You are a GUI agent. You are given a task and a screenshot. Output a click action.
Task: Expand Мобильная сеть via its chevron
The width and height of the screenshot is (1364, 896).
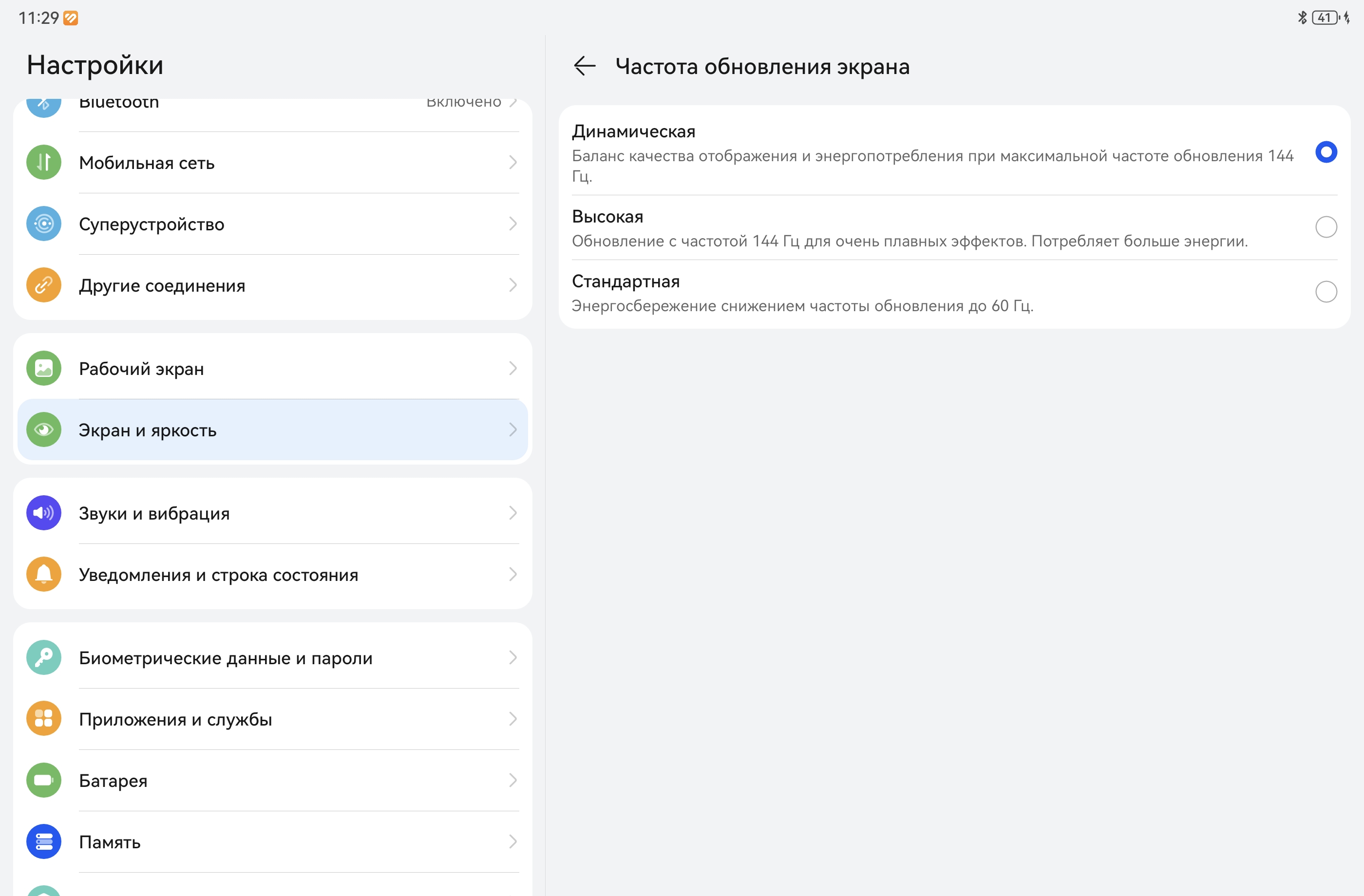(512, 163)
